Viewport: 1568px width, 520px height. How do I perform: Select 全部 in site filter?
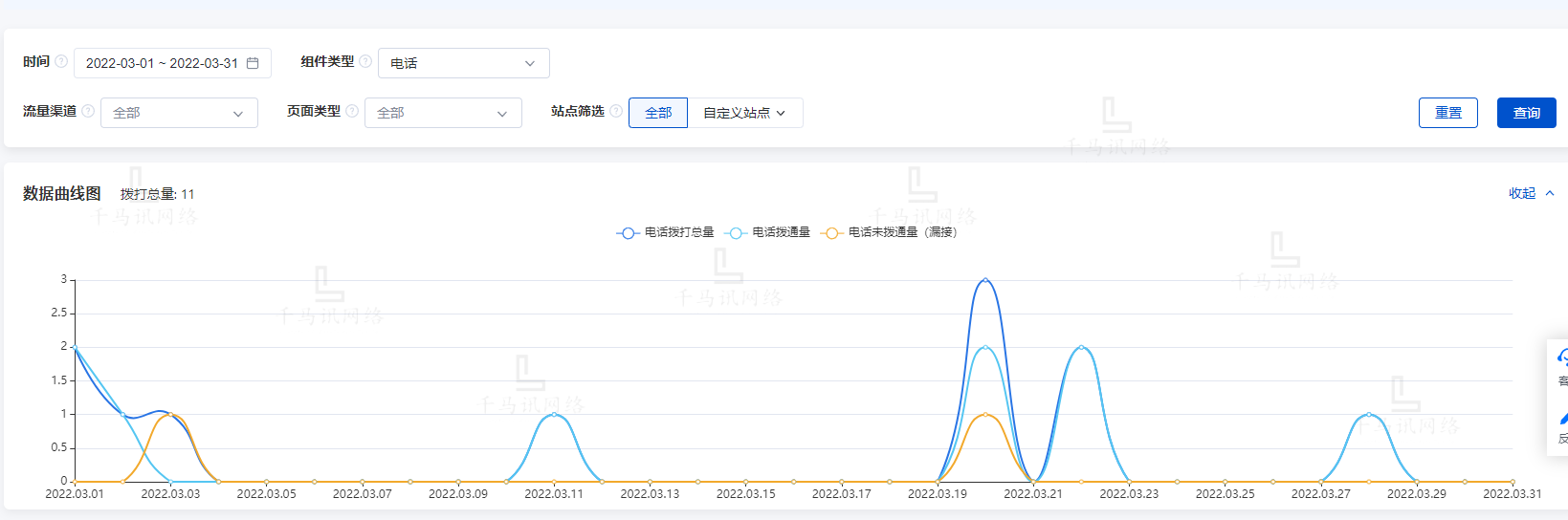(x=658, y=113)
